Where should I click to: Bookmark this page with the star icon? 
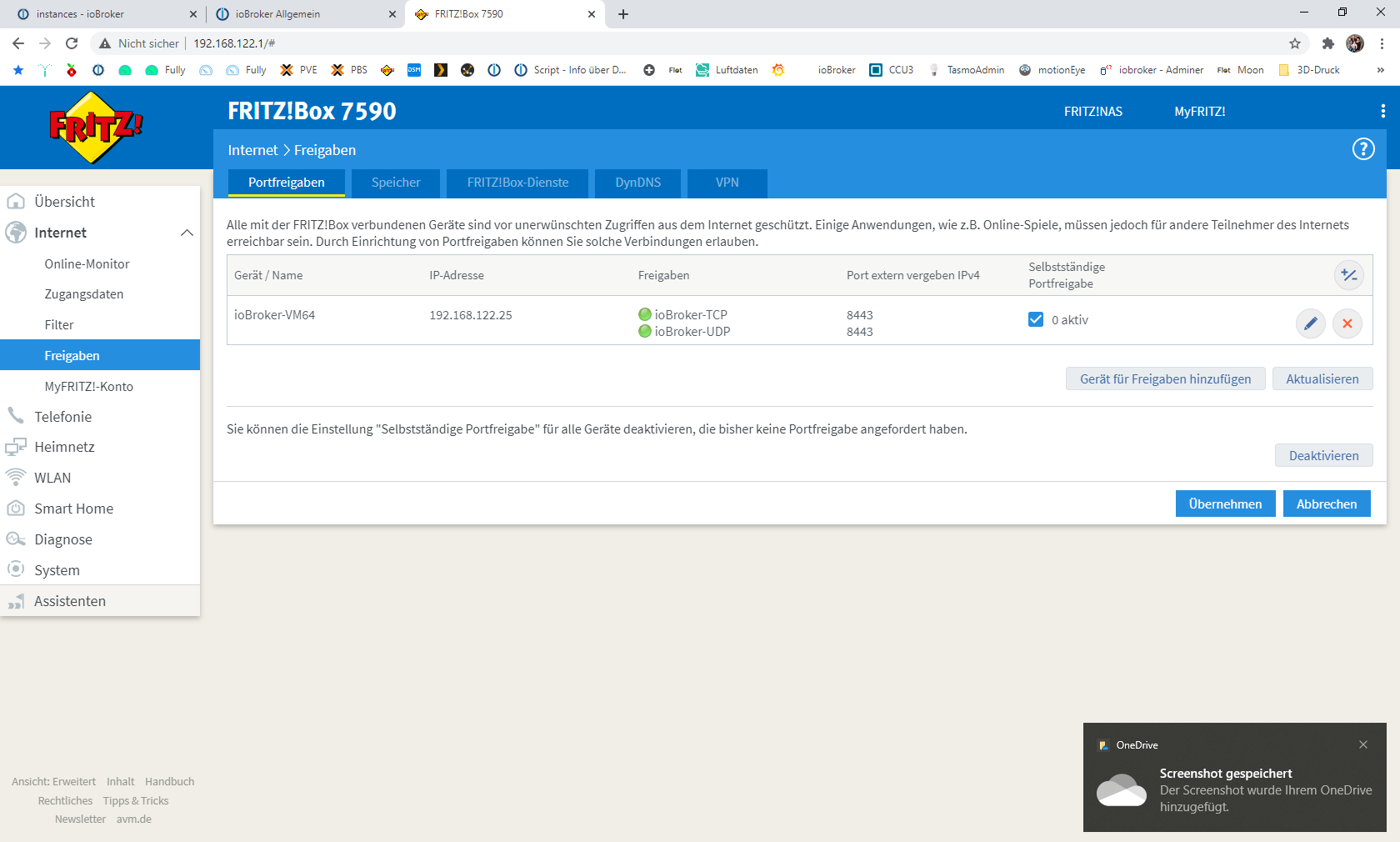click(x=1295, y=43)
